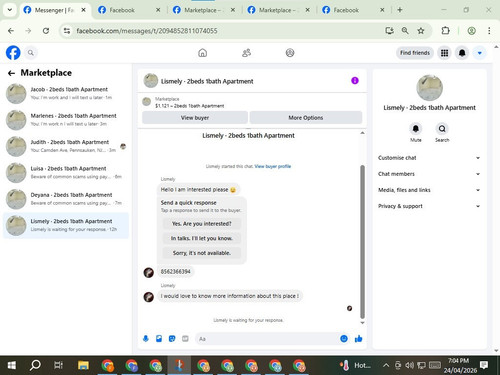Viewport: 500px width, 375px height.
Task: Click the More Options button
Action: [x=306, y=118]
